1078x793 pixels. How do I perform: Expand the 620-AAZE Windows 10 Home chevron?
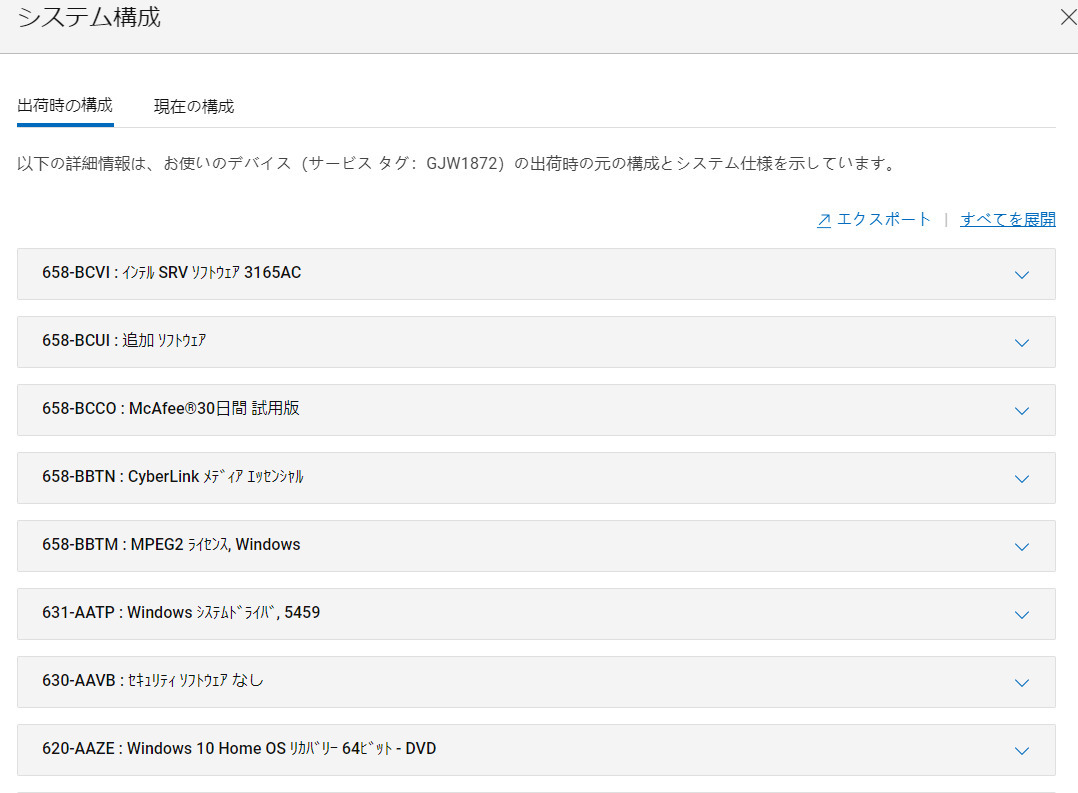[x=1022, y=752]
